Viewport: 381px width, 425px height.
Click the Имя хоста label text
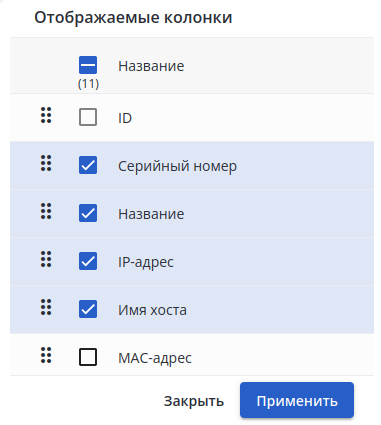pyautogui.click(x=152, y=310)
